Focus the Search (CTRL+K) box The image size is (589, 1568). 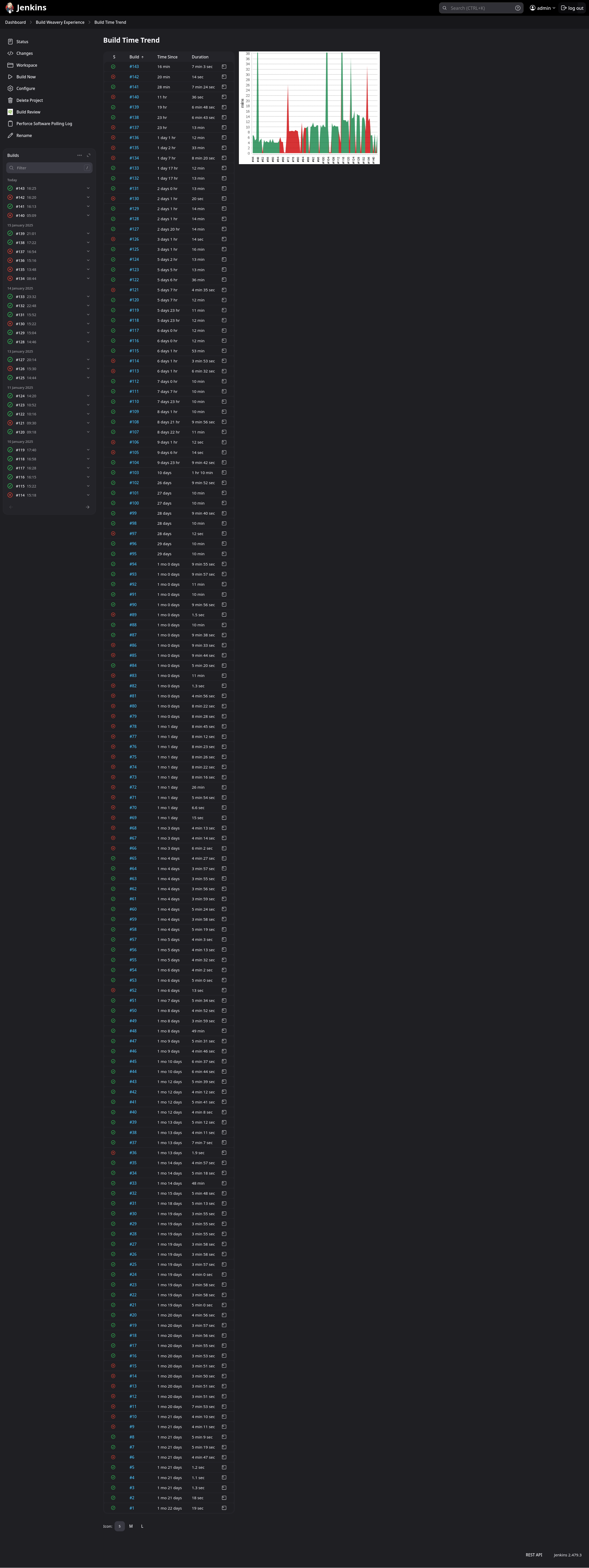[481, 8]
